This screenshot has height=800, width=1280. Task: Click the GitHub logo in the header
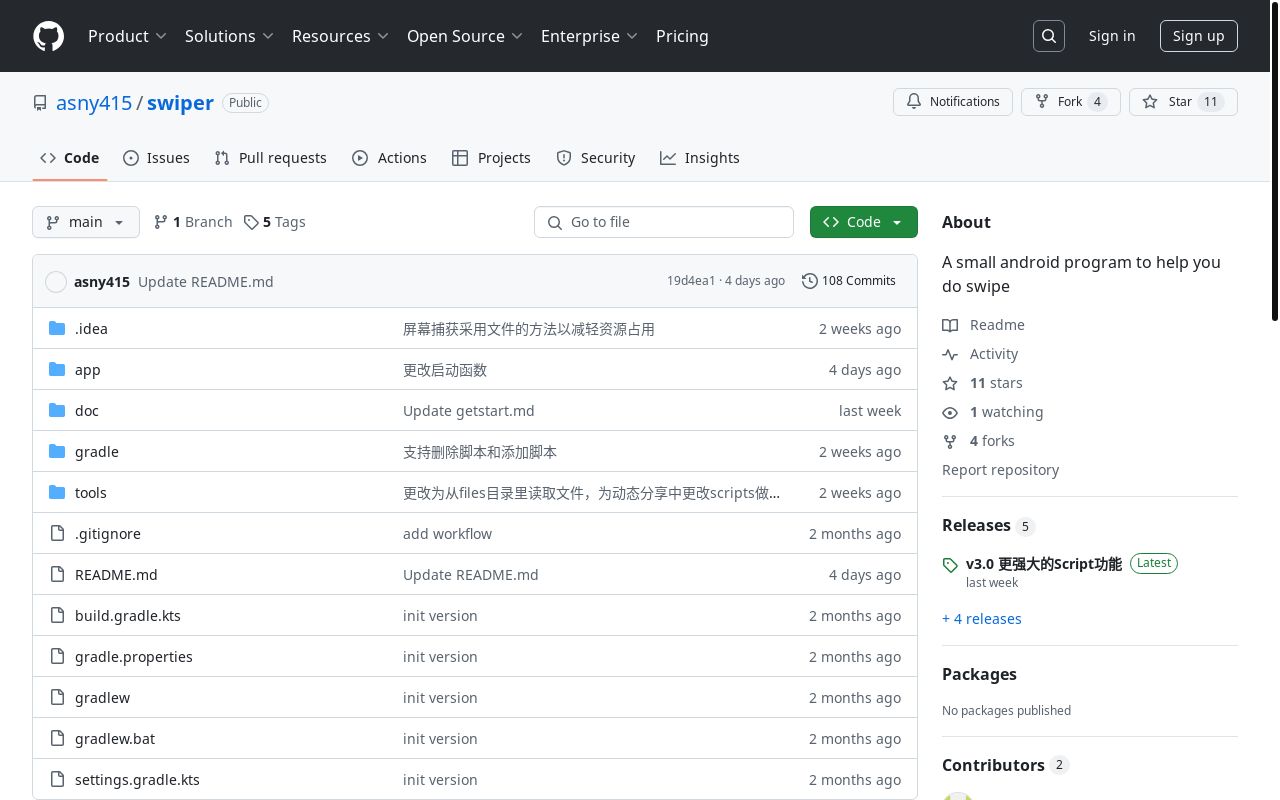pyautogui.click(x=48, y=36)
